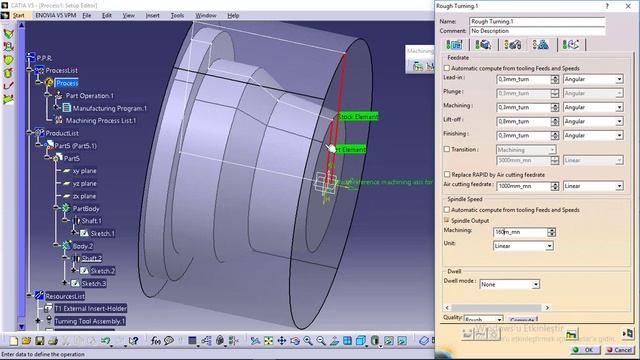Screen dimensions: 640x360
Task: Select the Pan tool icon
Action: point(282,340)
